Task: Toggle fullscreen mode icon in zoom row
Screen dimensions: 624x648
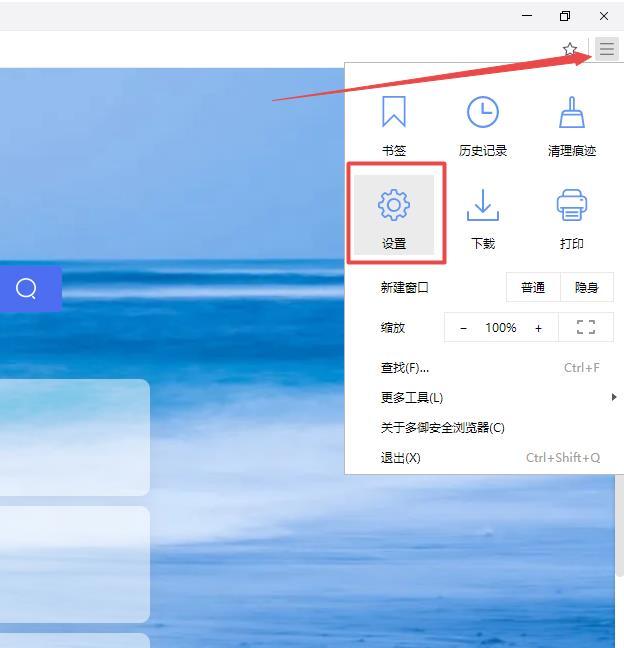Action: point(586,327)
